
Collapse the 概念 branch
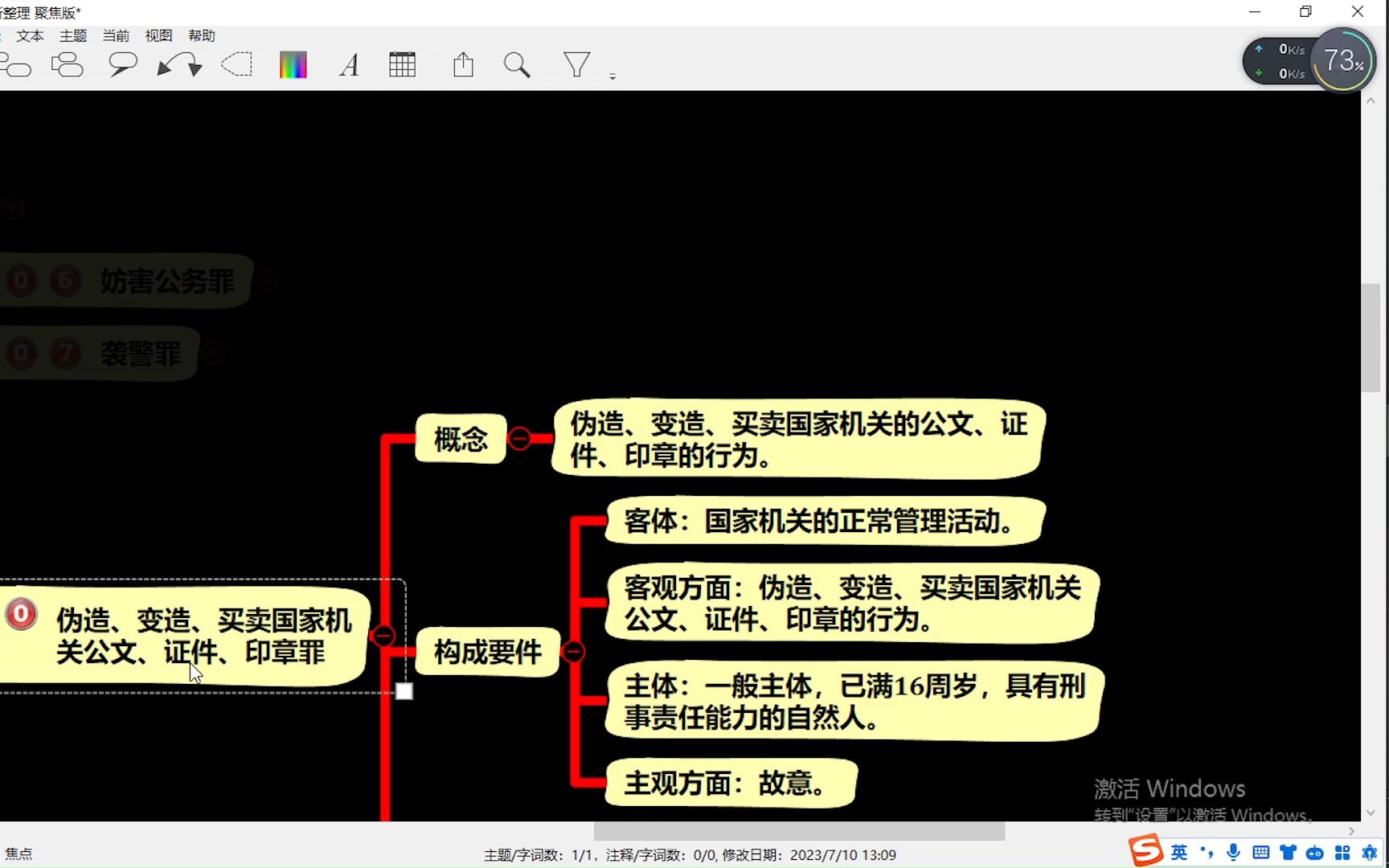[520, 439]
